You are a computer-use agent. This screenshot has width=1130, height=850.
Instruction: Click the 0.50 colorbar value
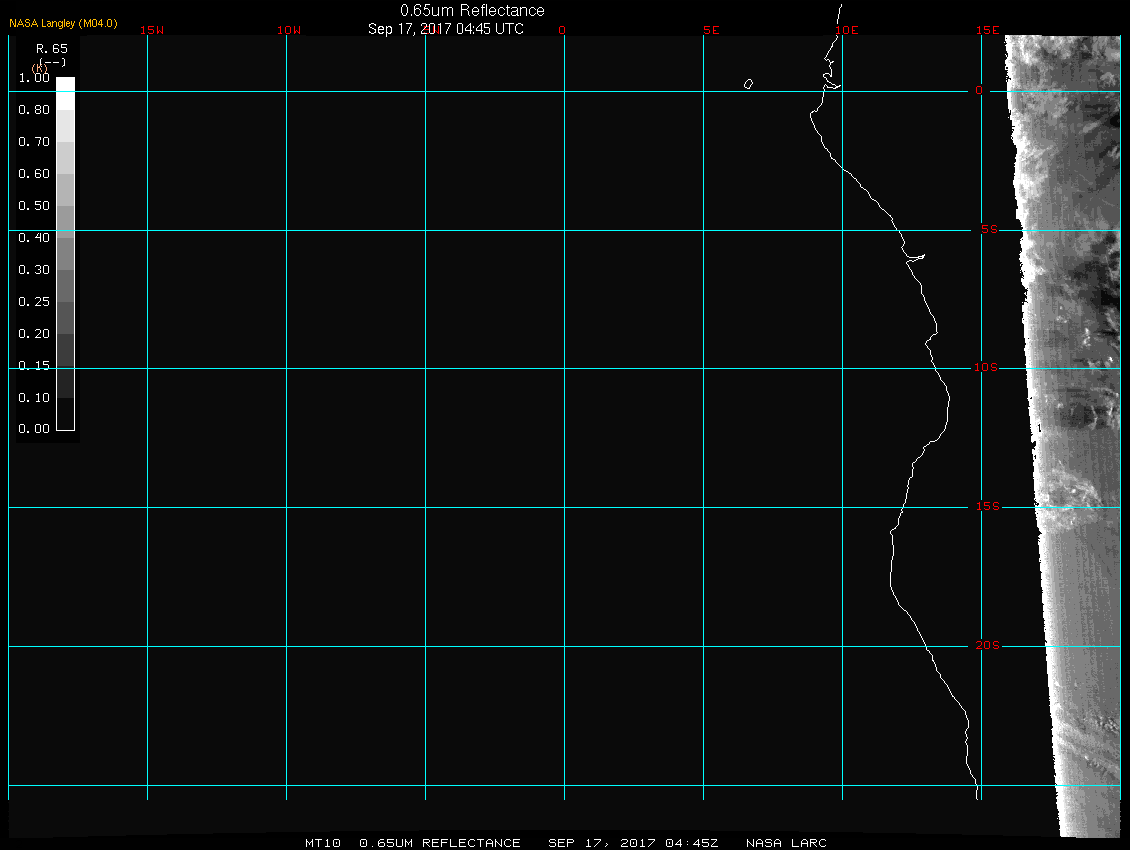(34, 205)
